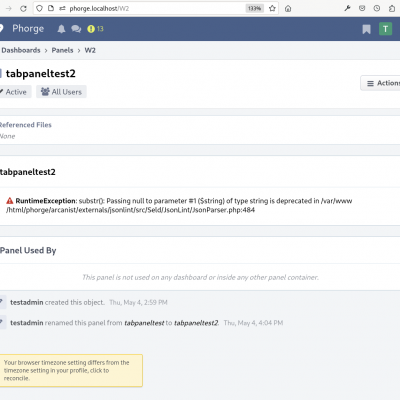The width and height of the screenshot is (400, 400).
Task: Open the conversations chat bubbles icon
Action: click(76, 29)
